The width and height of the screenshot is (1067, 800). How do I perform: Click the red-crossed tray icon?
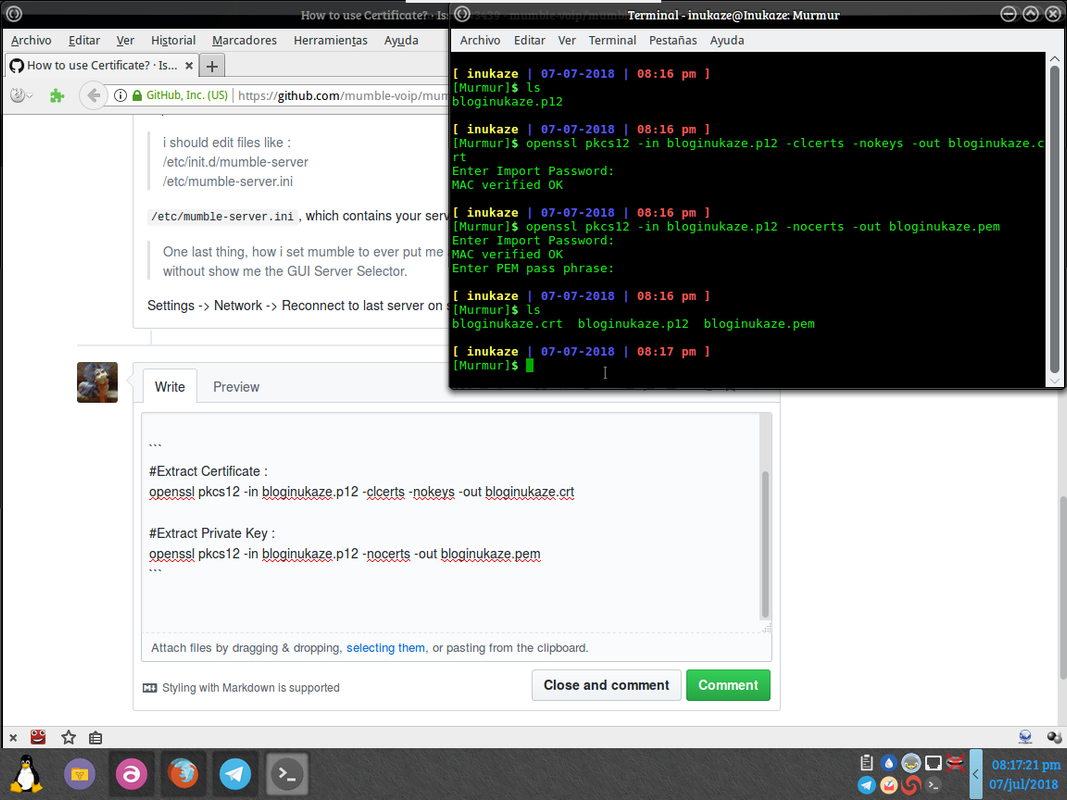955,763
